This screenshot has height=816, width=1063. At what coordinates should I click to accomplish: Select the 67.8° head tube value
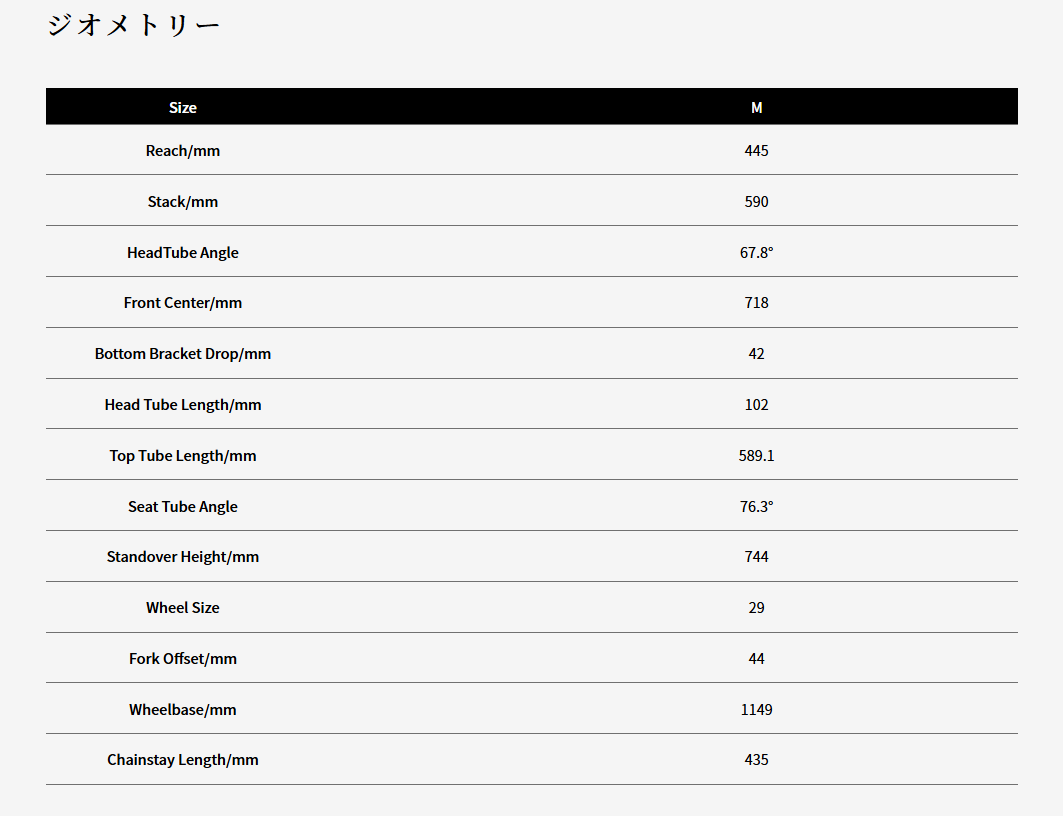[x=757, y=253]
